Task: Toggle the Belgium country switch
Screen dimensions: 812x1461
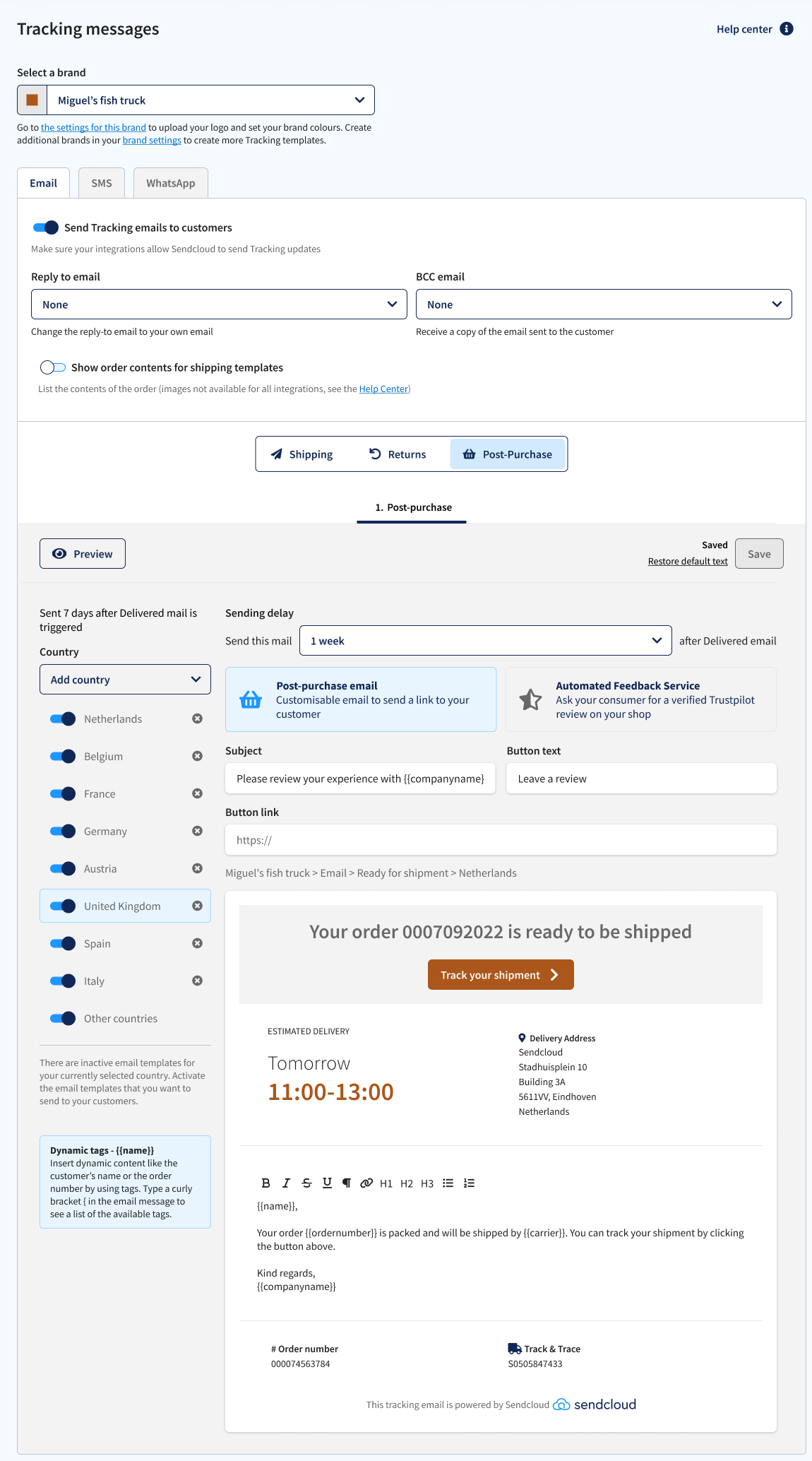Action: (x=63, y=756)
